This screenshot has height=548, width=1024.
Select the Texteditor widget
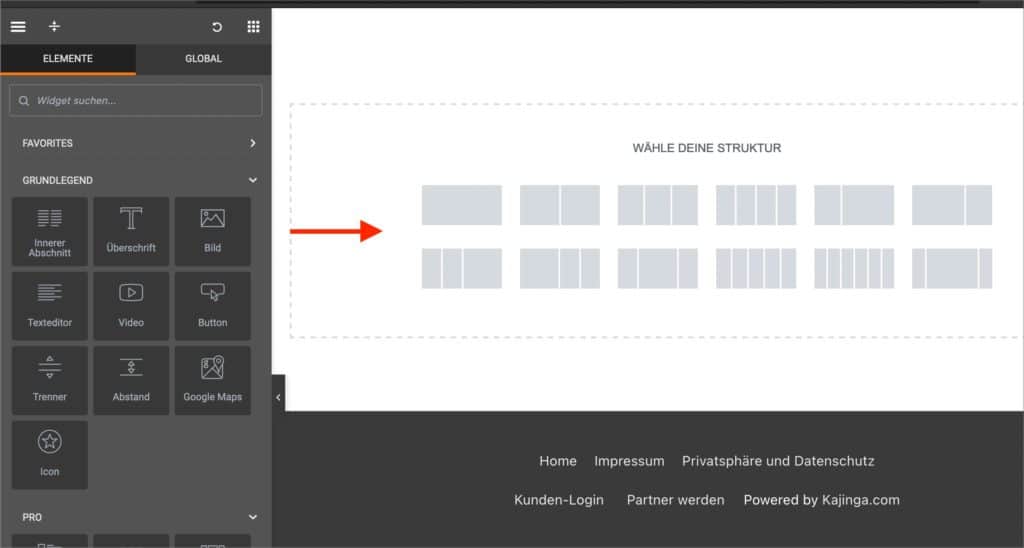click(50, 306)
